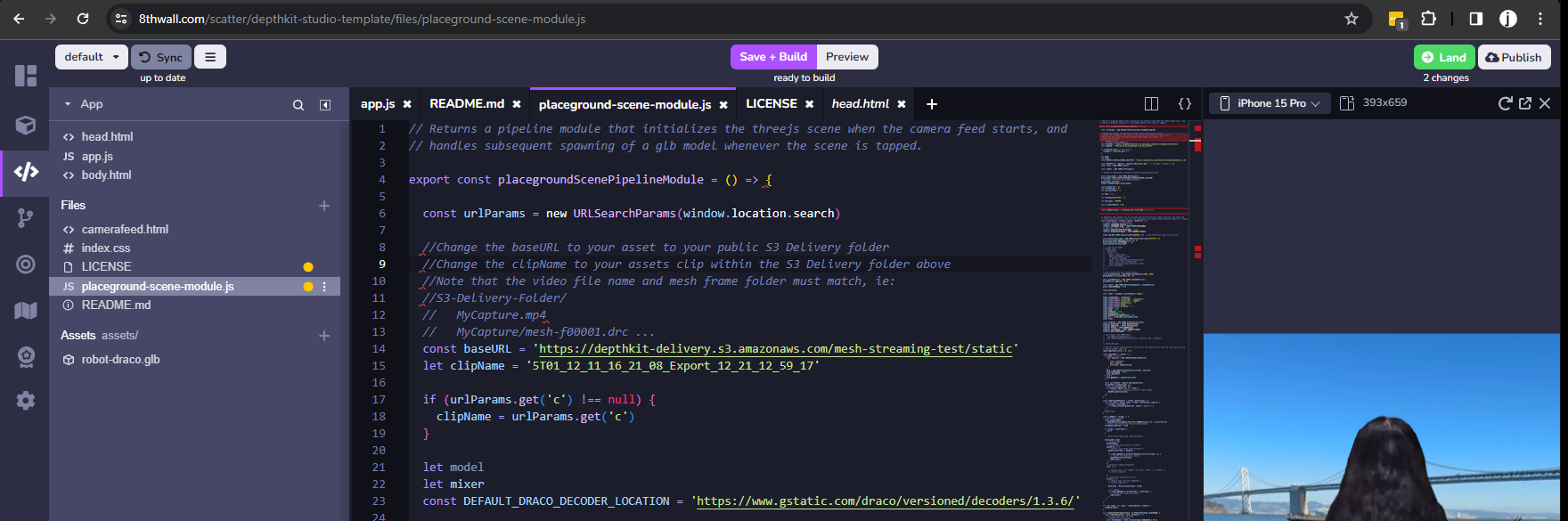Add a new file with Files plus
This screenshot has width=1568, height=521.
click(x=324, y=206)
